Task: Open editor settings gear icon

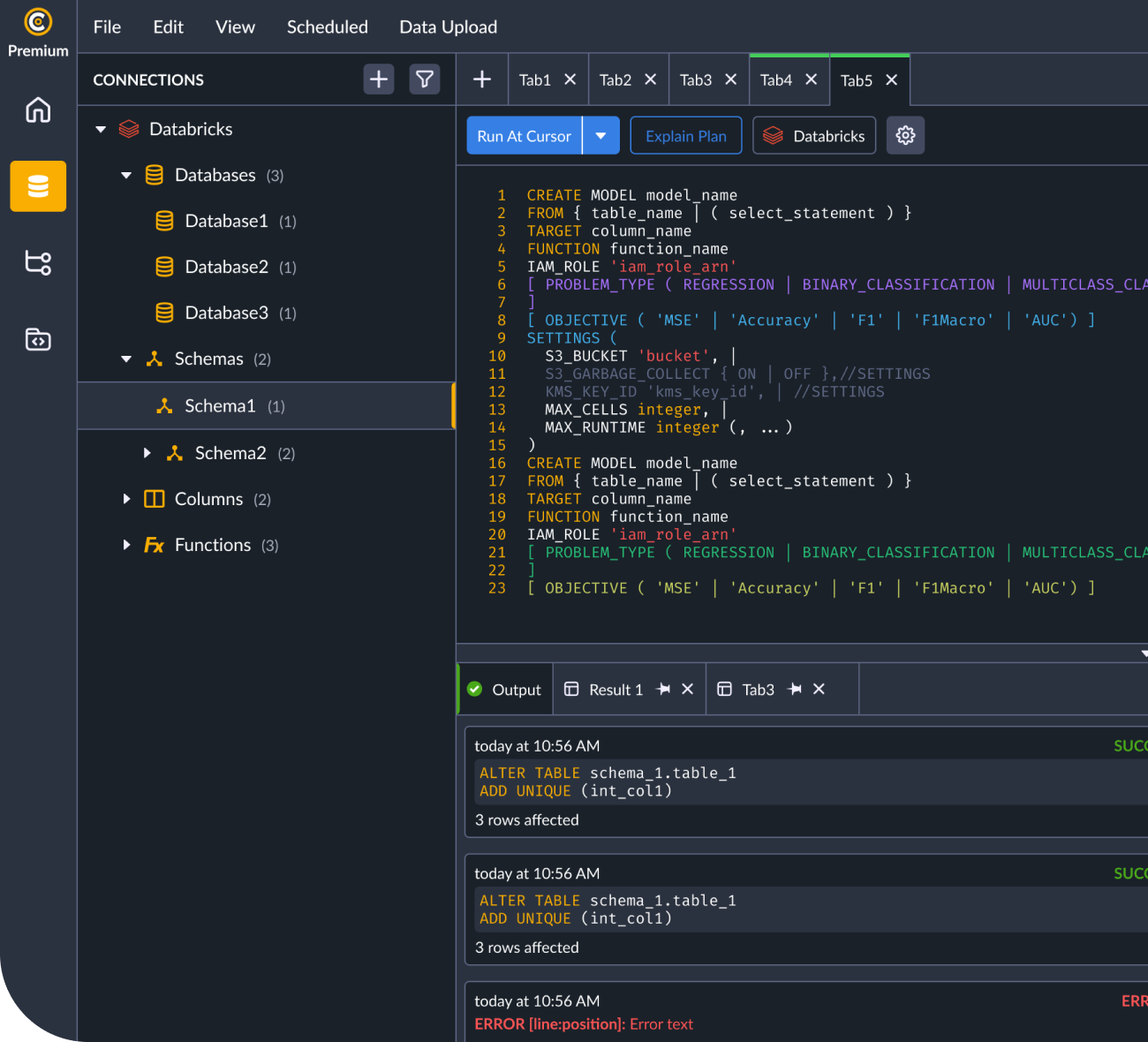Action: point(905,135)
